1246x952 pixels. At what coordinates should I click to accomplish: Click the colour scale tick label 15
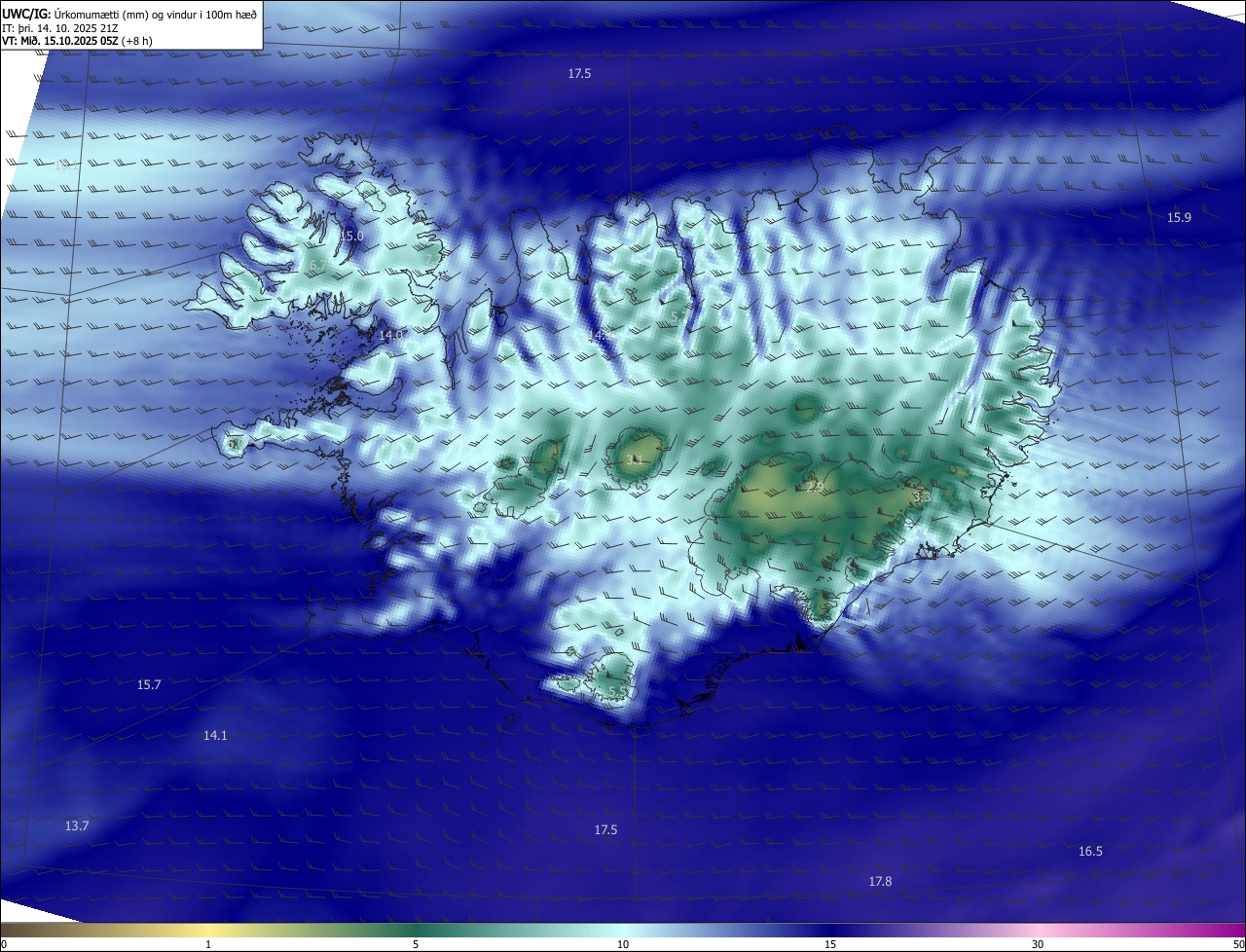click(830, 944)
